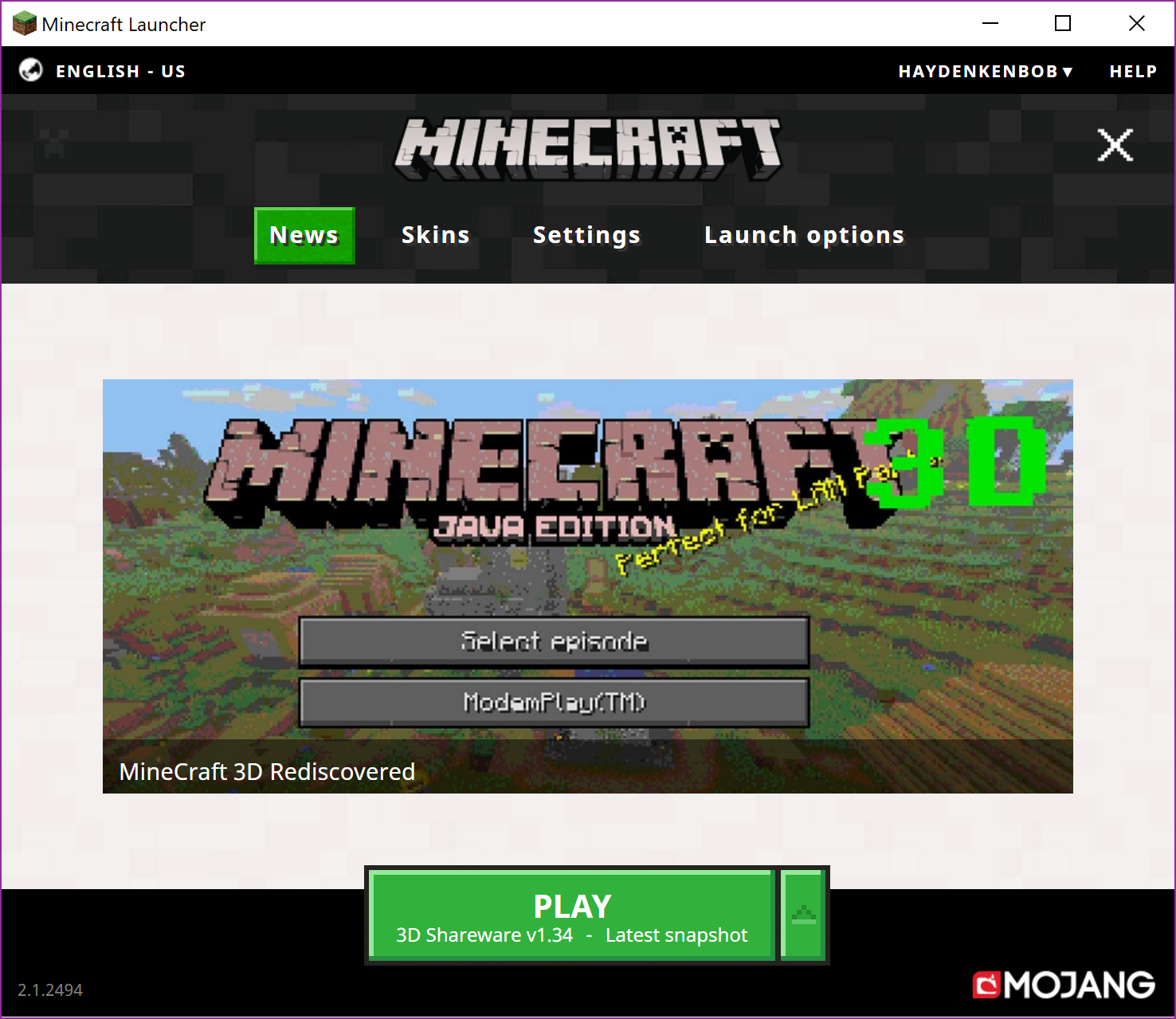Image resolution: width=1176 pixels, height=1019 pixels.
Task: Click the launcher version number 2.1.2494
Action: pos(50,990)
